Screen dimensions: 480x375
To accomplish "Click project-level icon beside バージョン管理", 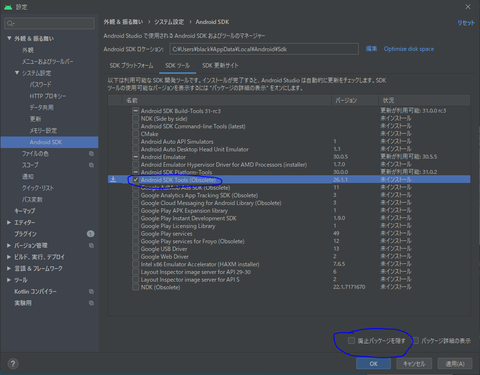I will (91, 246).
